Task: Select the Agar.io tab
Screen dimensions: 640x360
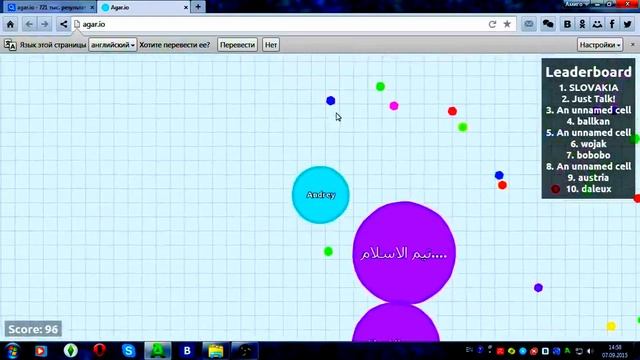Action: [144, 7]
